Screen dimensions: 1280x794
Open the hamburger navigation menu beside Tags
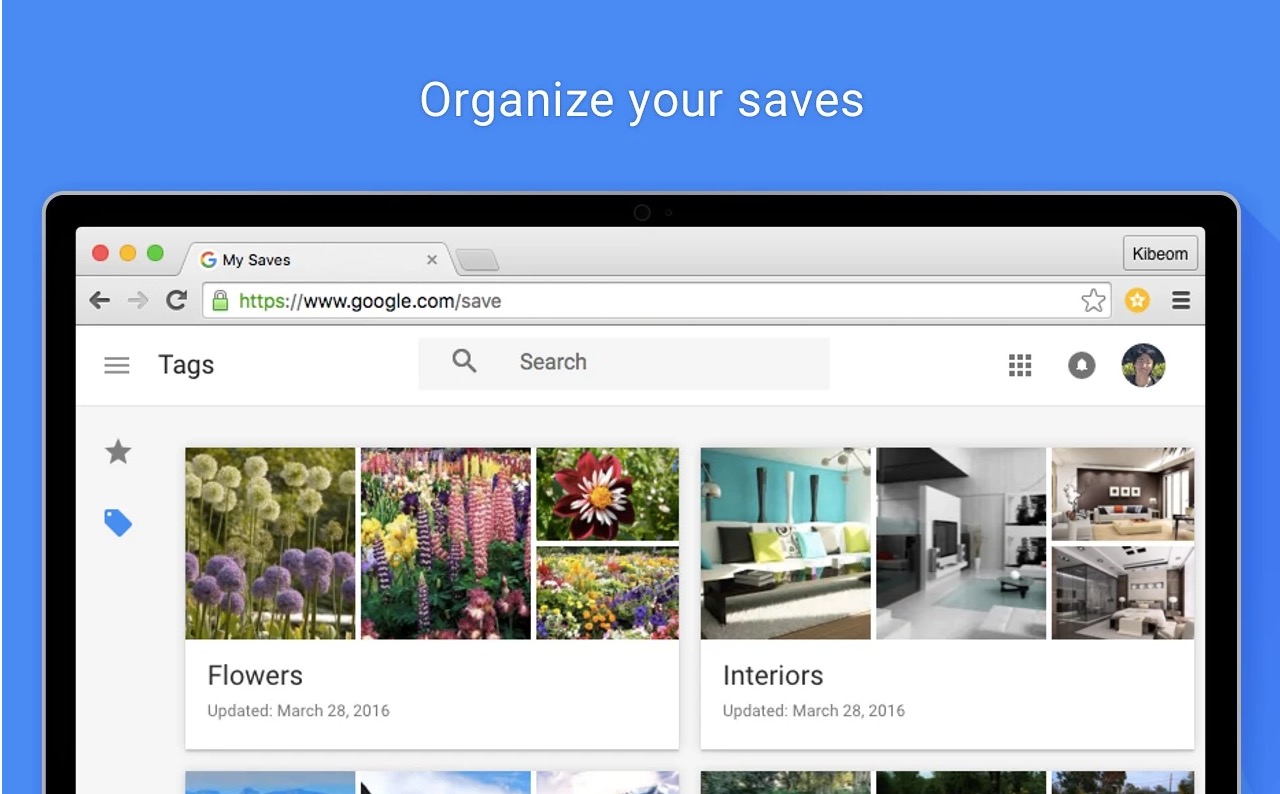pyautogui.click(x=117, y=366)
